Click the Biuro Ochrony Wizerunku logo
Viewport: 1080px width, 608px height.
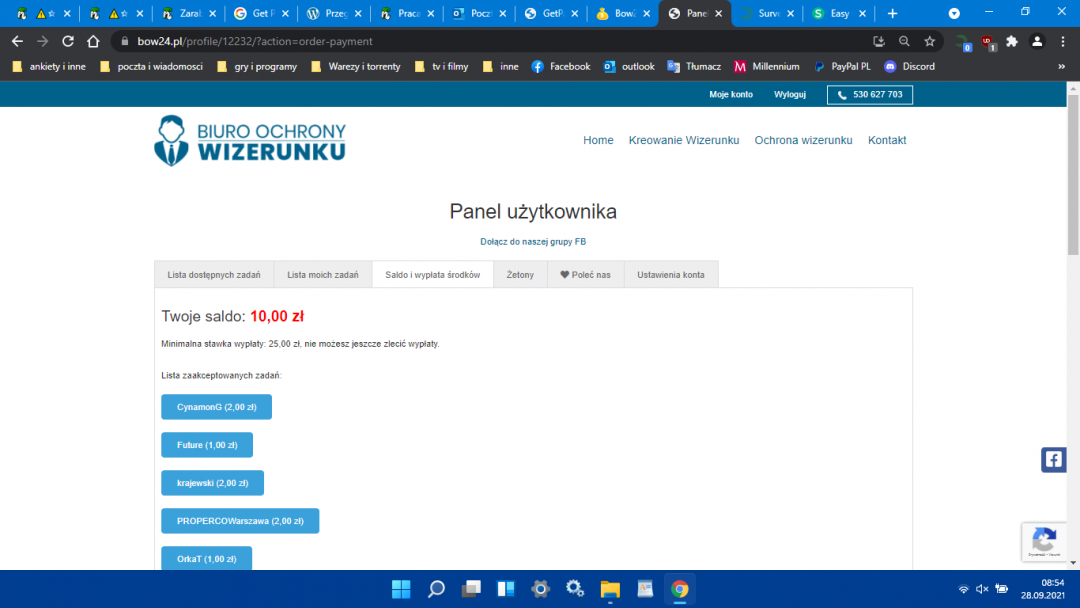[x=250, y=140]
